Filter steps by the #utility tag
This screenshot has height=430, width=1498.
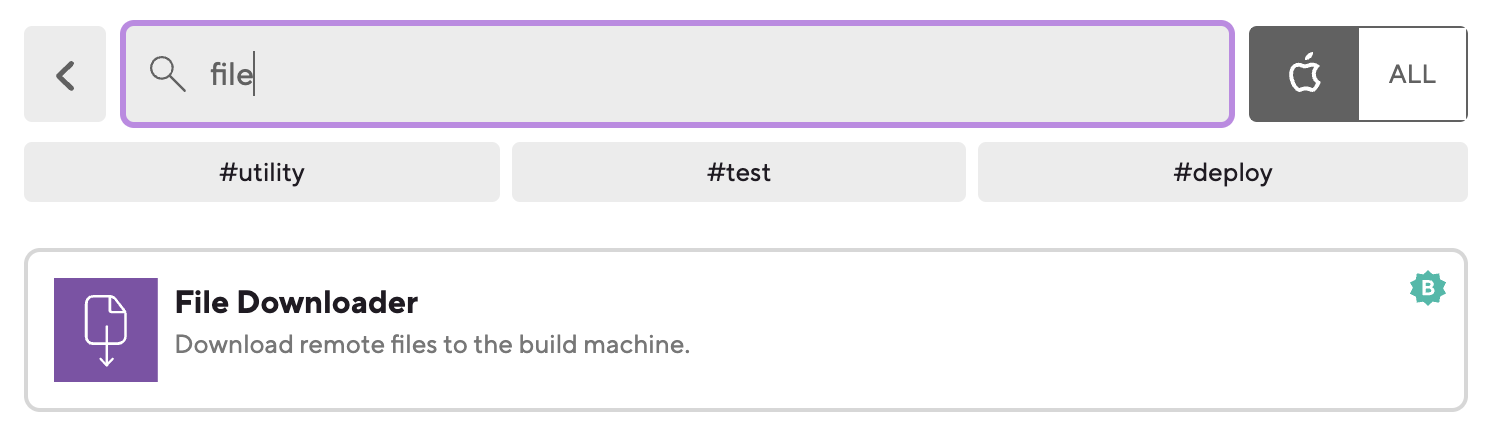pyautogui.click(x=262, y=172)
